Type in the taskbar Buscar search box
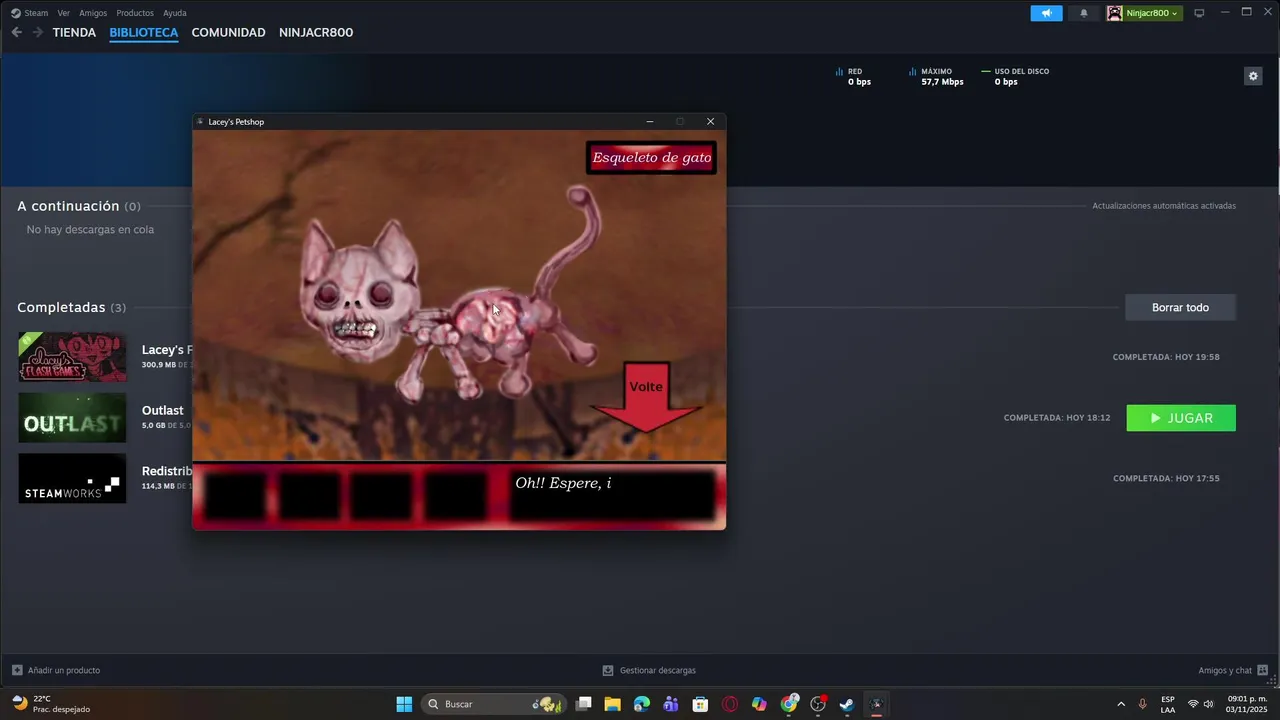This screenshot has height=720, width=1280. coord(494,704)
